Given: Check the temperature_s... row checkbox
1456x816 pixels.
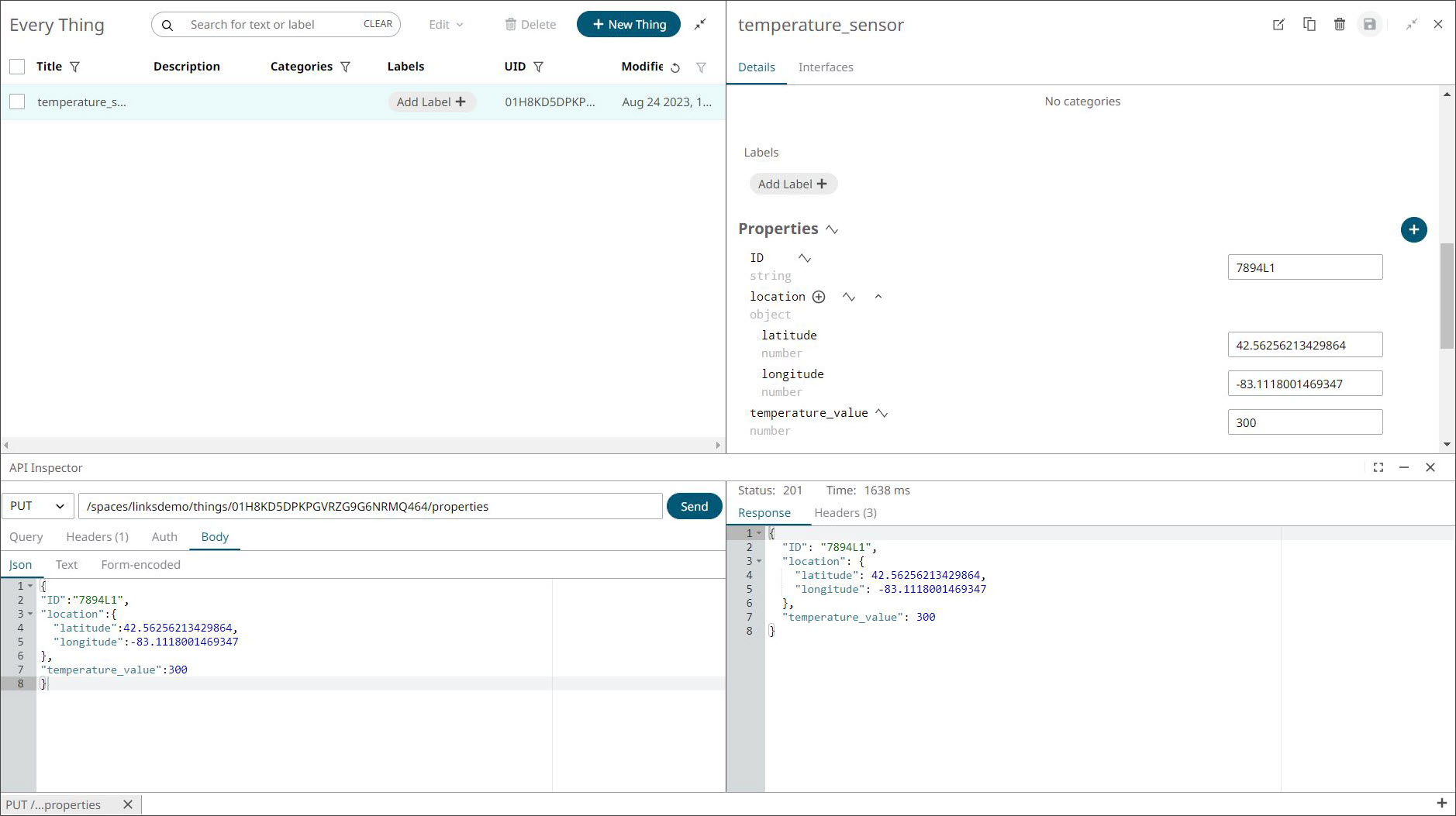Looking at the screenshot, I should [x=17, y=102].
